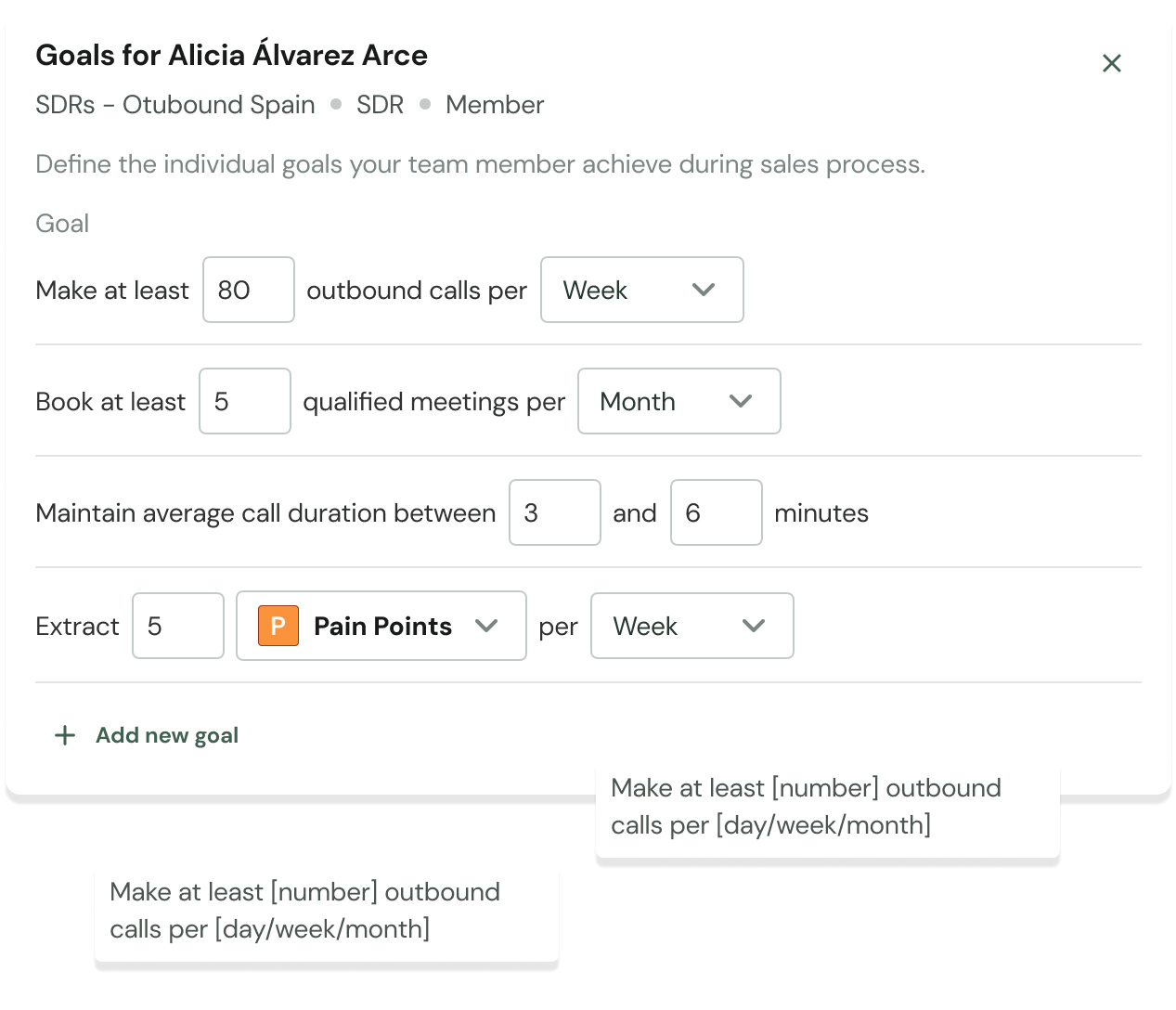Viewport: 1176px width, 1010px height.
Task: Edit the maximum call duration field
Action: [x=716, y=512]
